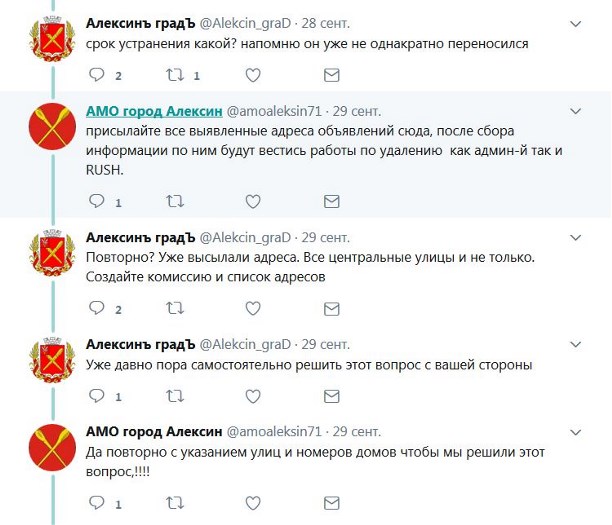
Task: Reply to the 28 сент. tweet
Action: [x=97, y=75]
